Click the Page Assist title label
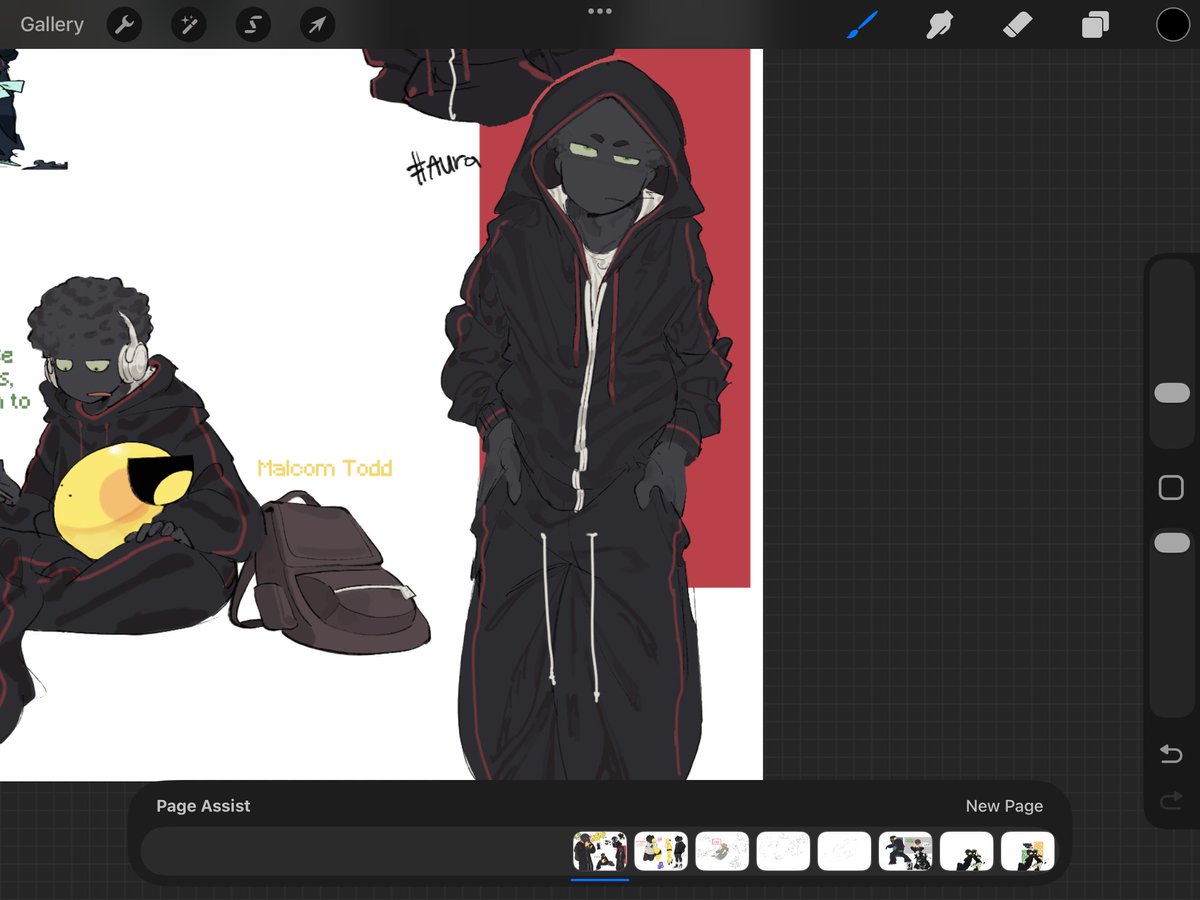 pyautogui.click(x=203, y=806)
